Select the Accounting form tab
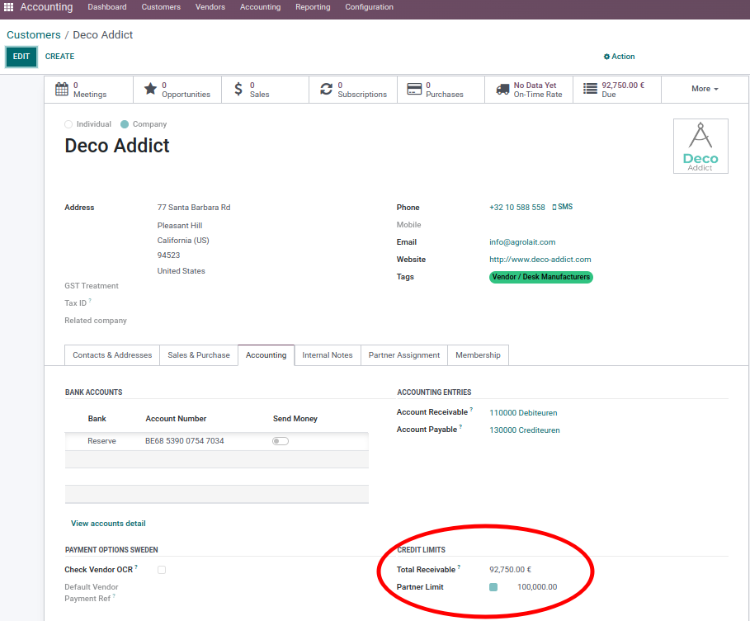750x621 pixels. click(x=266, y=355)
